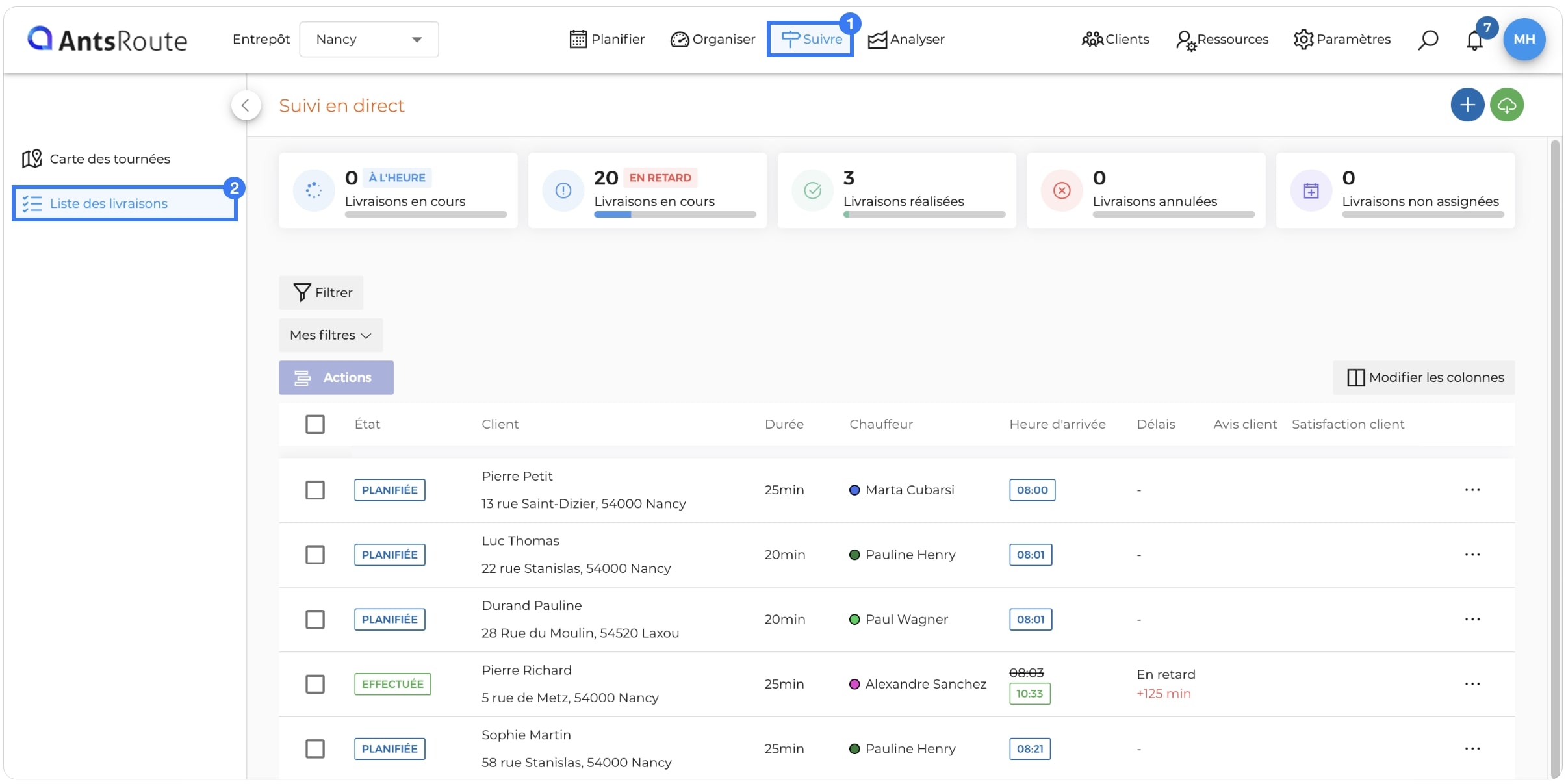The image size is (1566, 784).
Task: Open the Entrepôt Nancy dropdown
Action: point(369,39)
